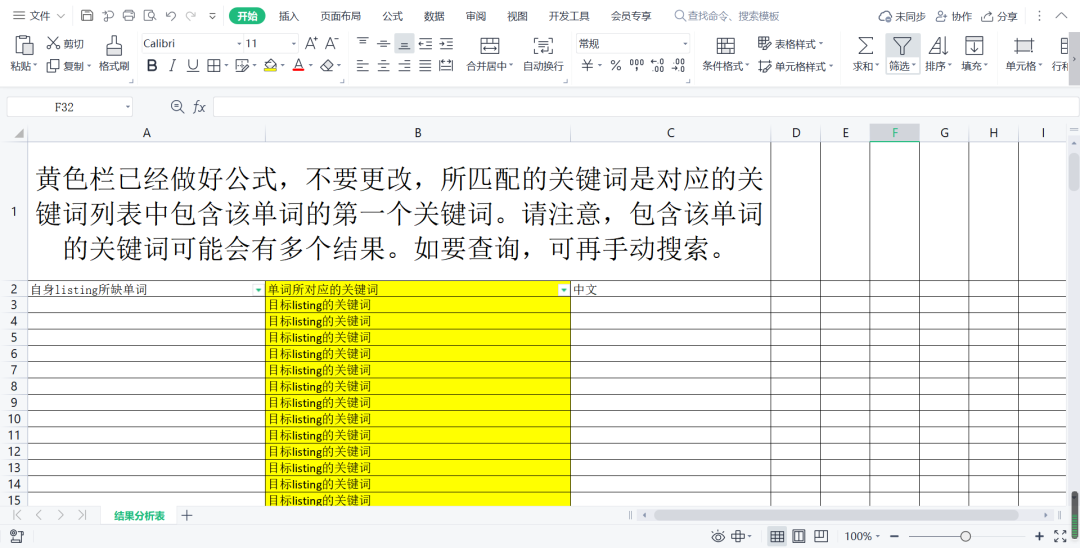The width and height of the screenshot is (1080, 548).
Task: Decrease font size with the A- icon
Action: click(x=331, y=43)
